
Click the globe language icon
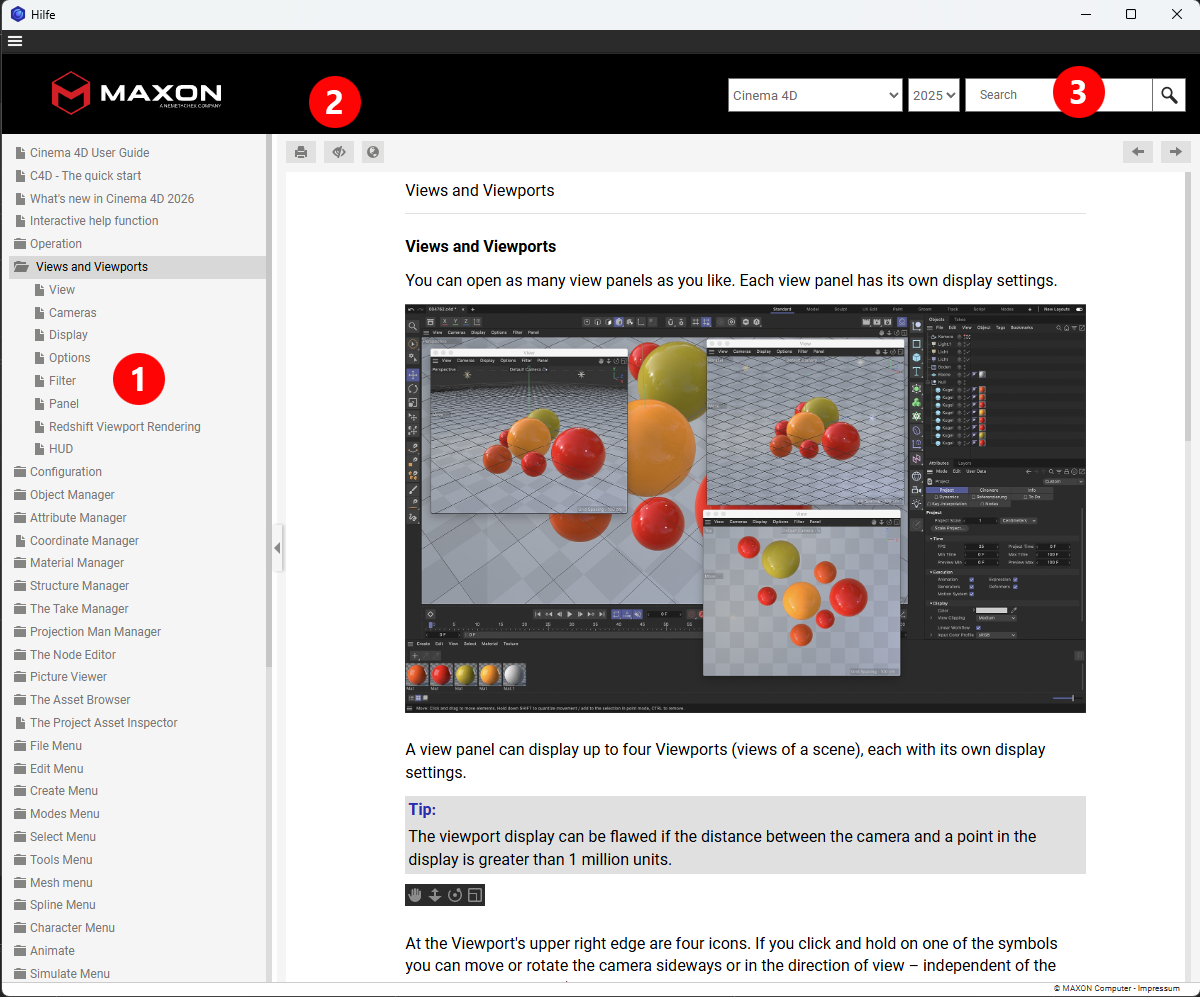(x=373, y=152)
